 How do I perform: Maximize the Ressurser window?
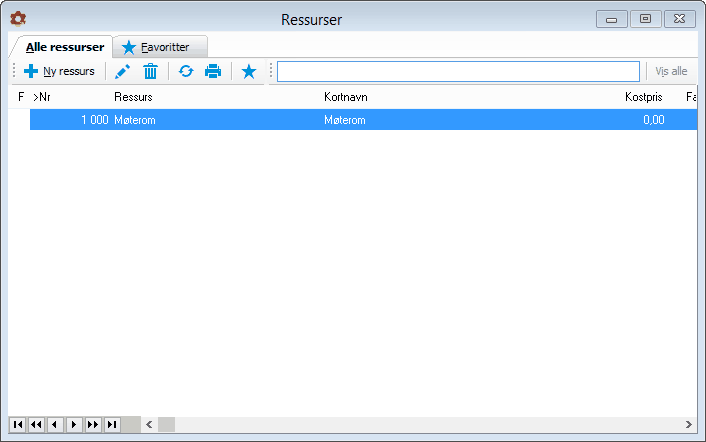pos(646,19)
